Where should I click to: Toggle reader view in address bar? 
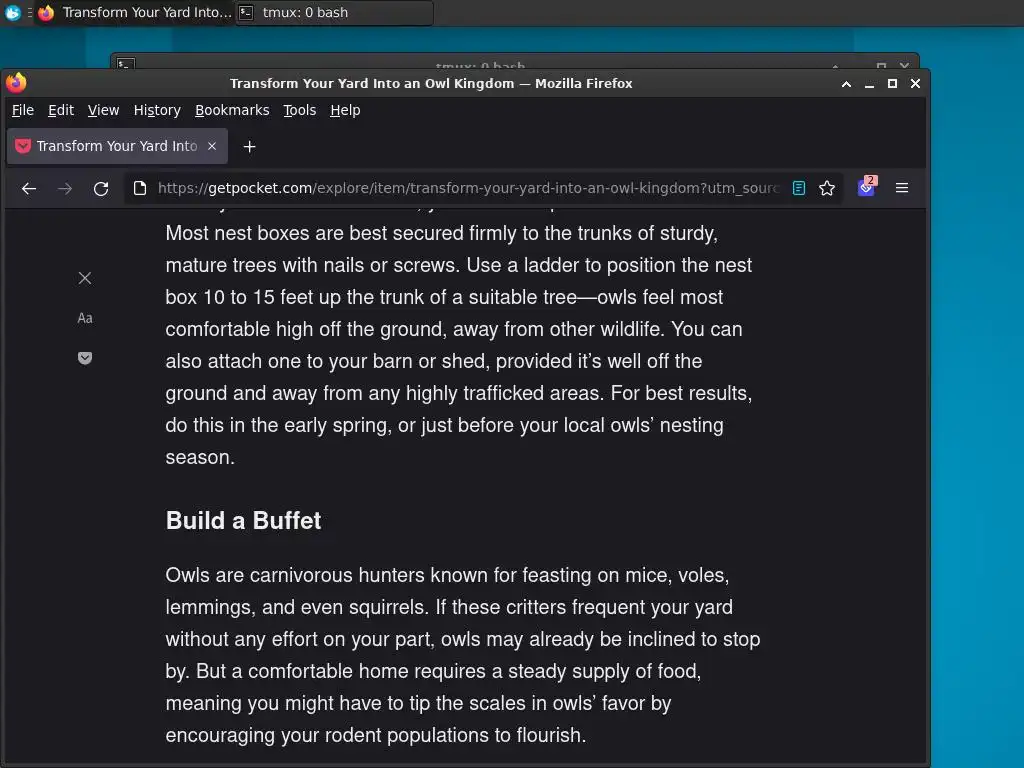pyautogui.click(x=799, y=188)
